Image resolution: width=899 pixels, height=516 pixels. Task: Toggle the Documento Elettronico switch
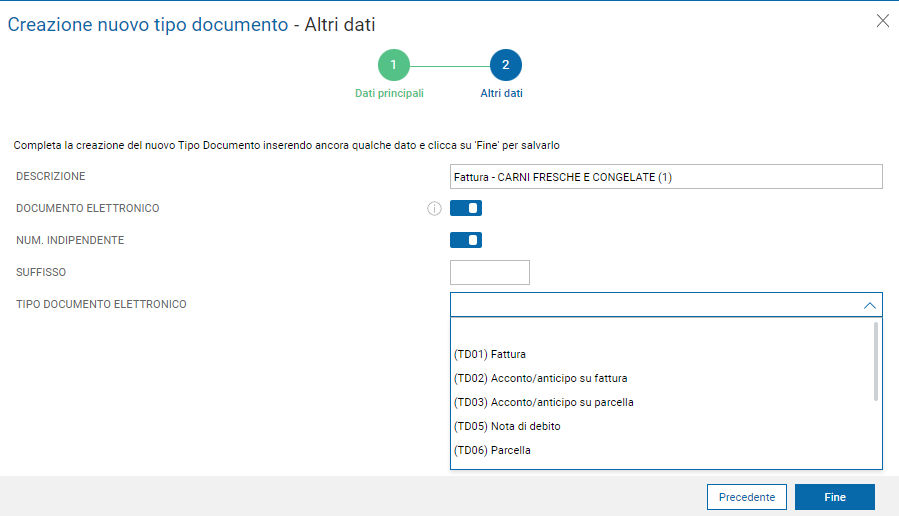click(466, 208)
